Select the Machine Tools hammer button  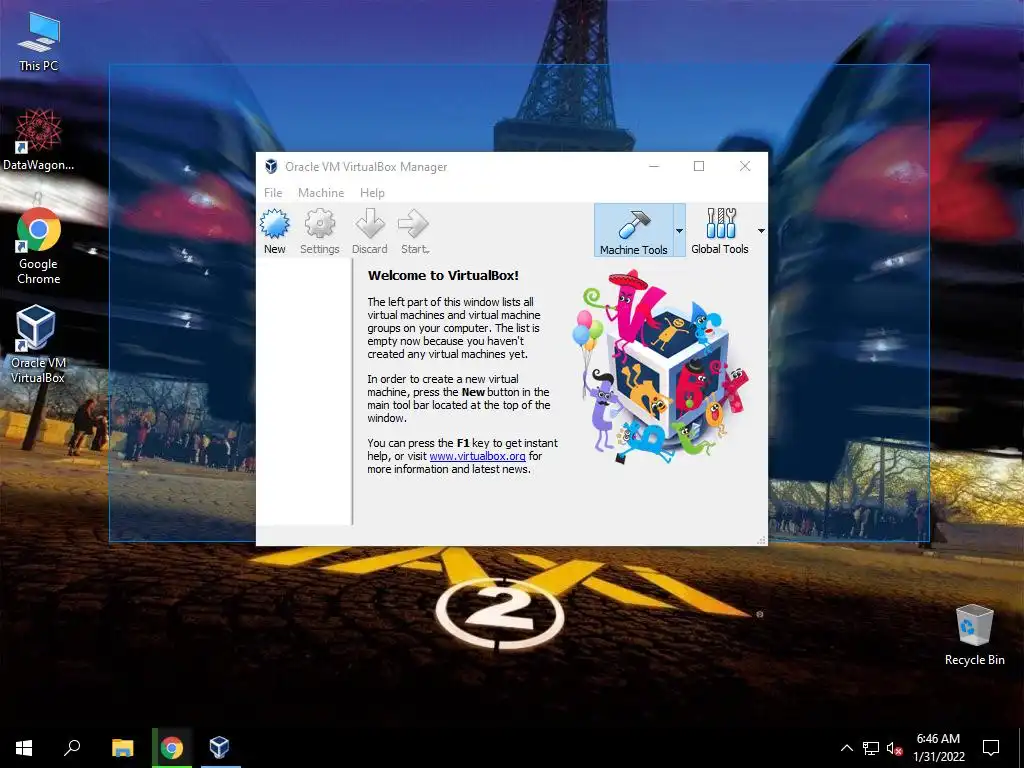coord(633,230)
